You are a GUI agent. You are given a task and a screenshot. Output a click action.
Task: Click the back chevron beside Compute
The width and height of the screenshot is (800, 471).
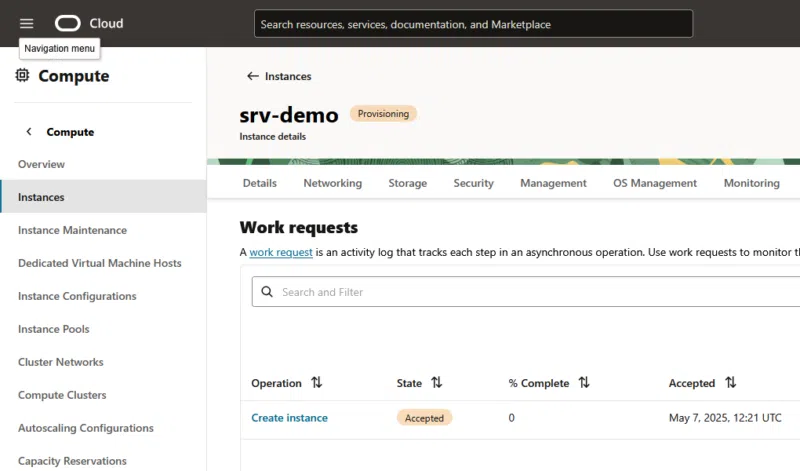(x=29, y=132)
